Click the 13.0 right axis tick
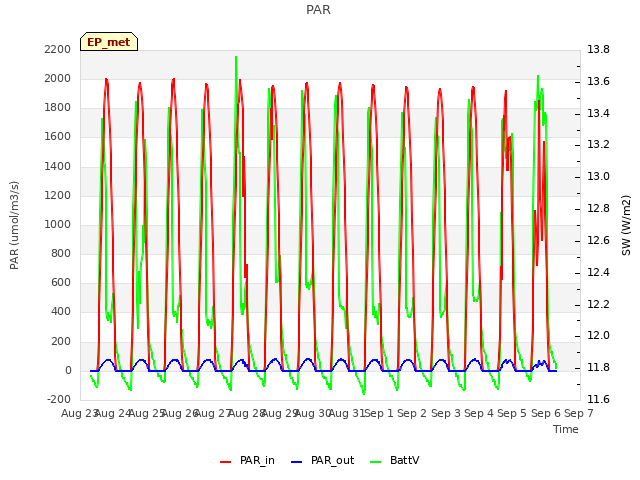Image resolution: width=640 pixels, height=480 pixels. click(x=598, y=176)
